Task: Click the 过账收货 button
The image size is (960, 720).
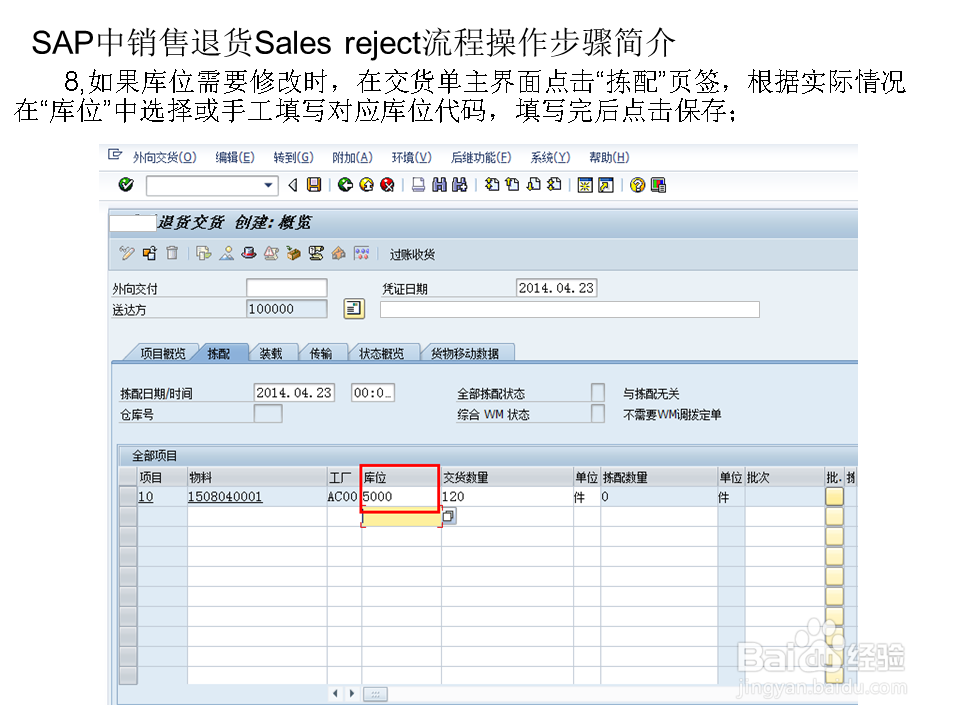Action: pos(412,255)
